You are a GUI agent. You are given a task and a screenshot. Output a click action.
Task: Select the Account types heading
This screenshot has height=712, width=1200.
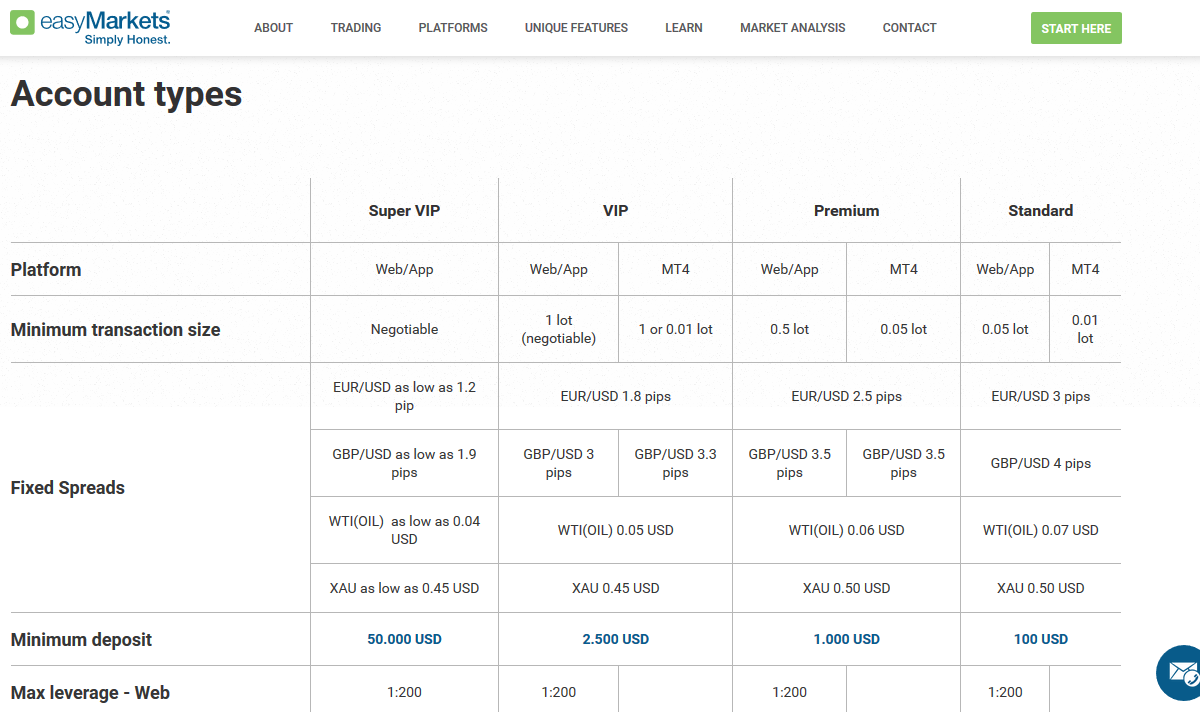pos(126,94)
